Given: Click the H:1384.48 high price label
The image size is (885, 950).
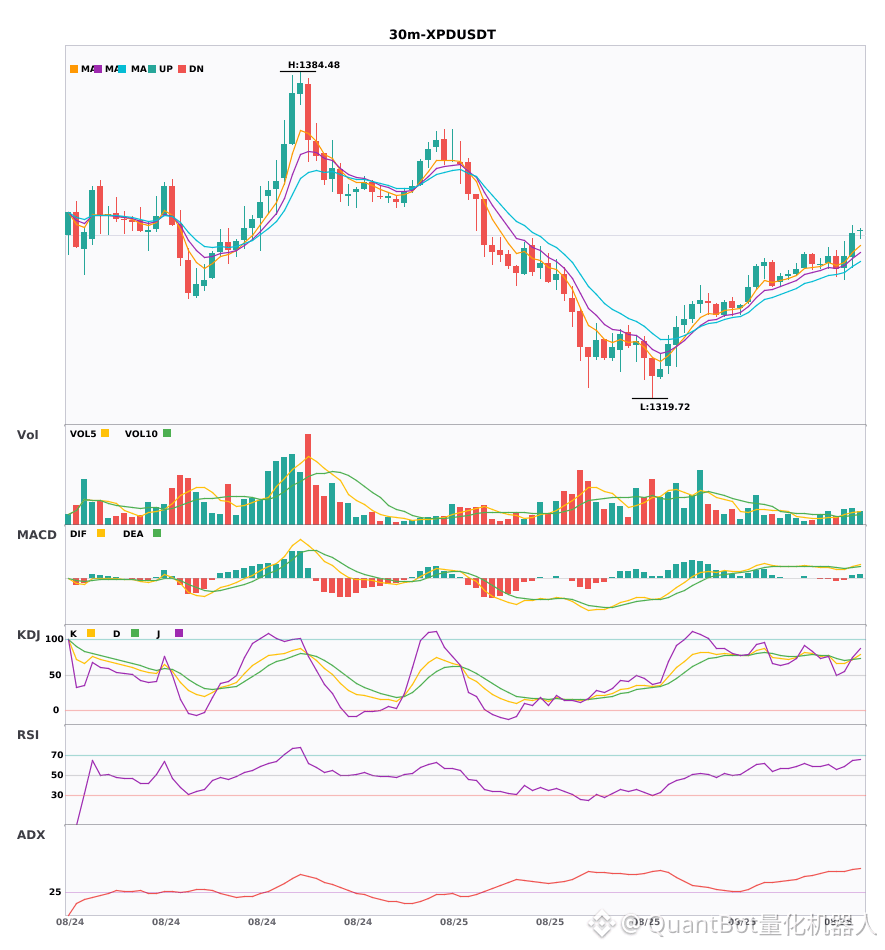Looking at the screenshot, I should coord(314,65).
